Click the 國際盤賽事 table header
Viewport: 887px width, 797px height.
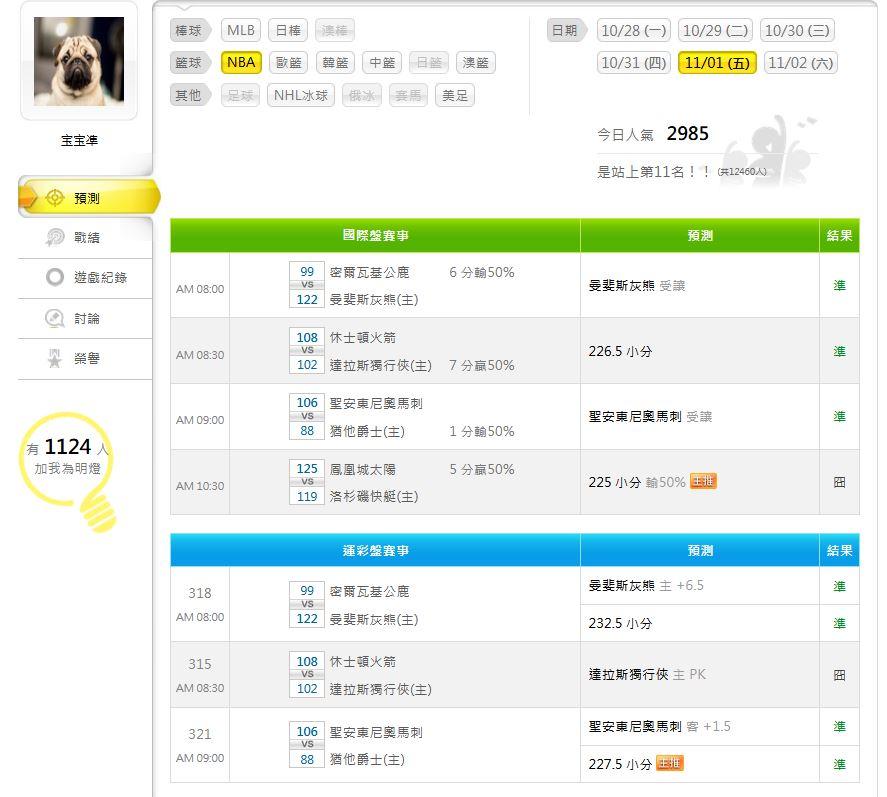(x=376, y=235)
